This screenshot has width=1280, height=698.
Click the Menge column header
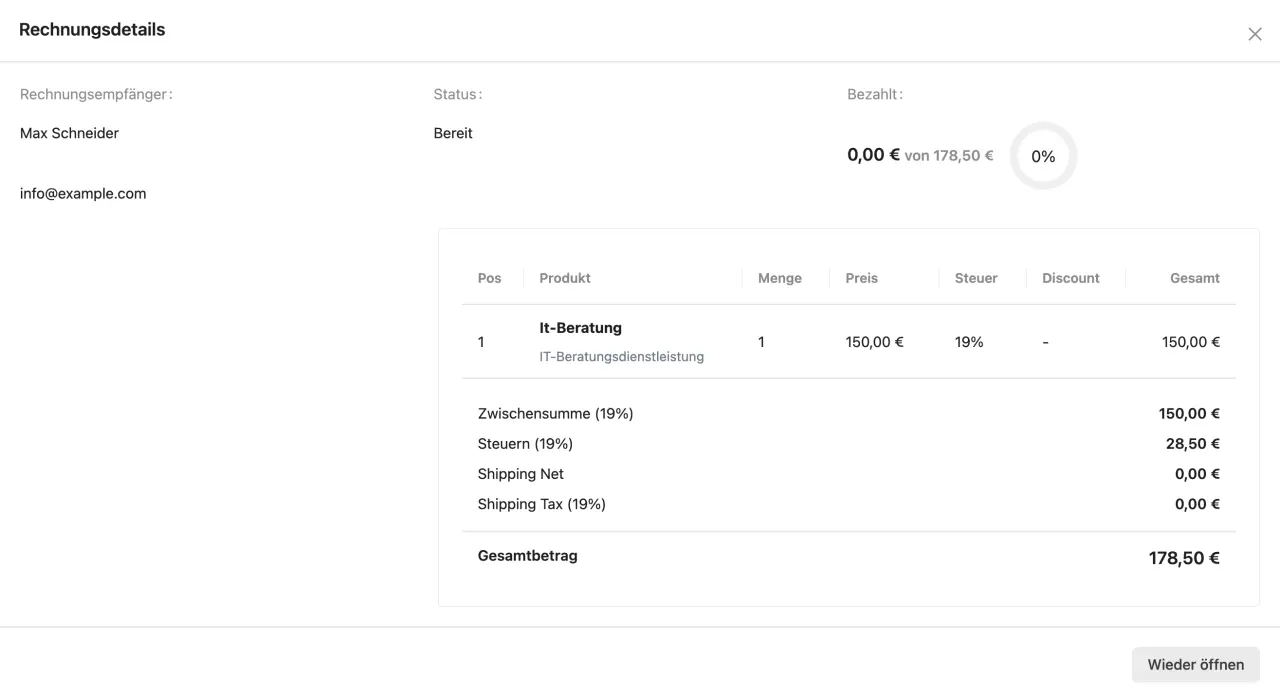pos(779,278)
